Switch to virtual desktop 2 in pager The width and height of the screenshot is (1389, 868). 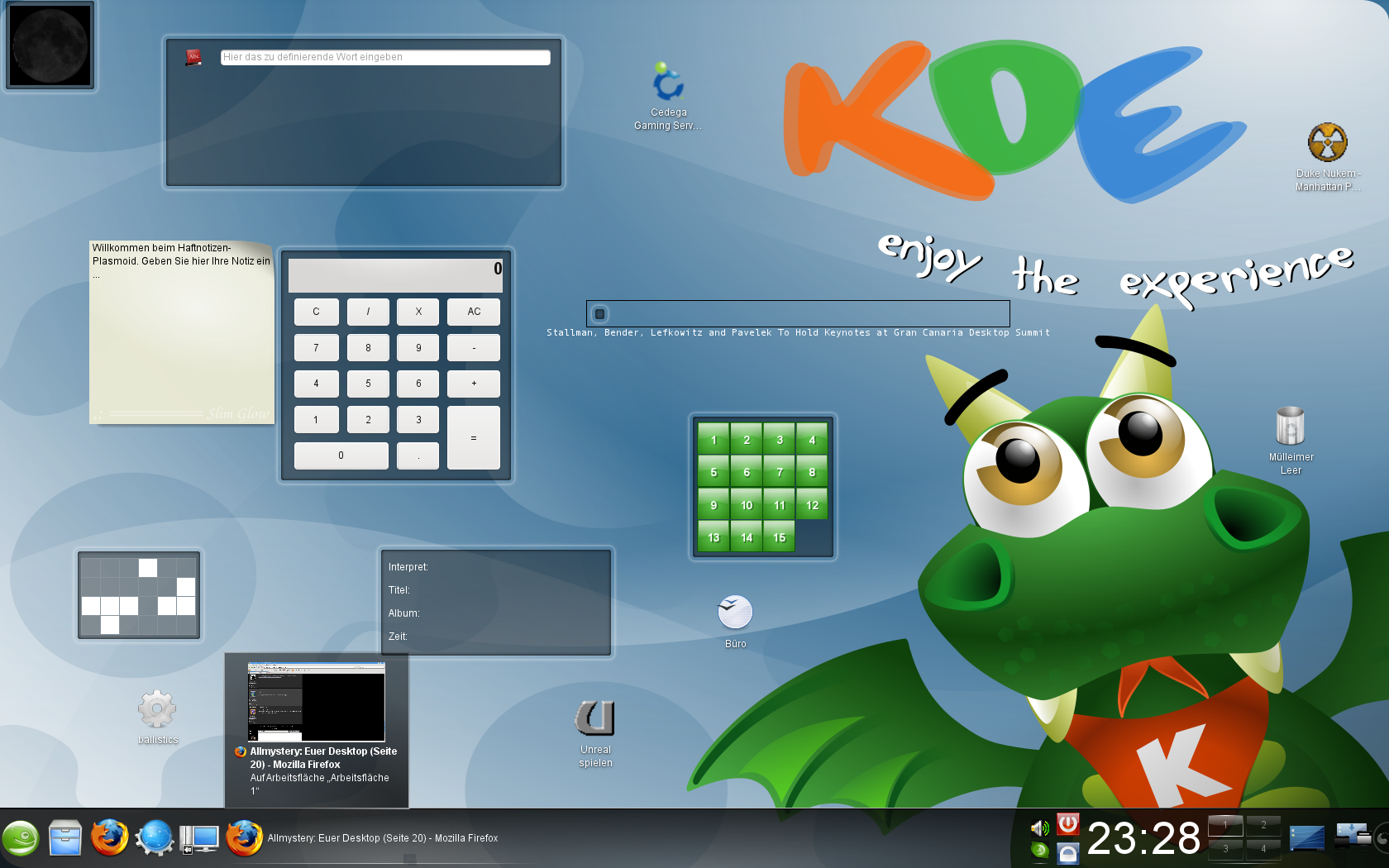coord(1263,825)
